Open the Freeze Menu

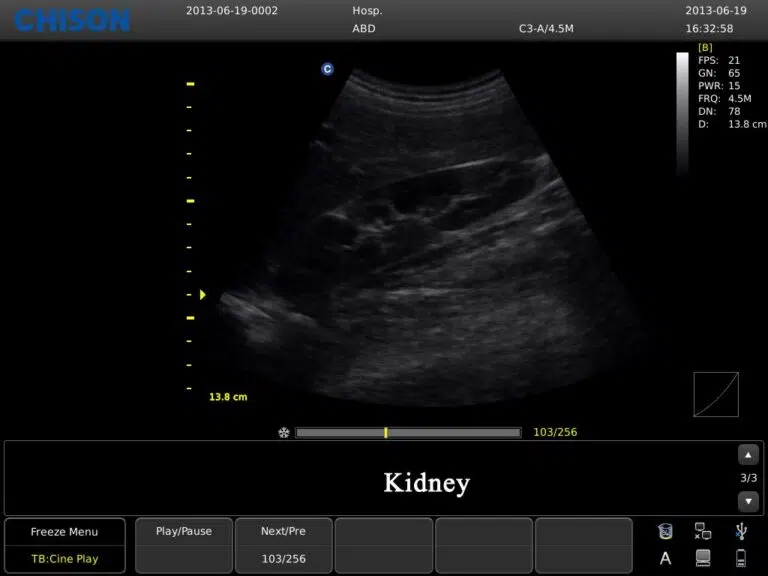pos(64,532)
